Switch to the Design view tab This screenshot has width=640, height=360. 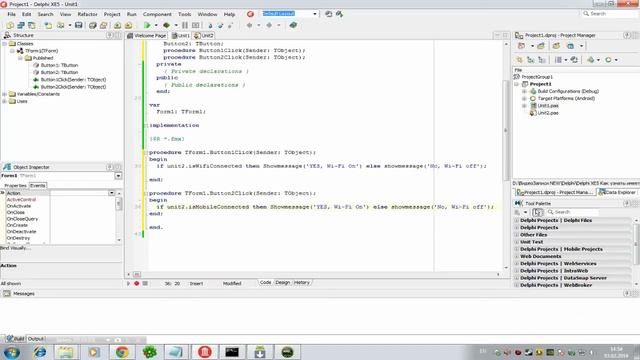tap(282, 282)
